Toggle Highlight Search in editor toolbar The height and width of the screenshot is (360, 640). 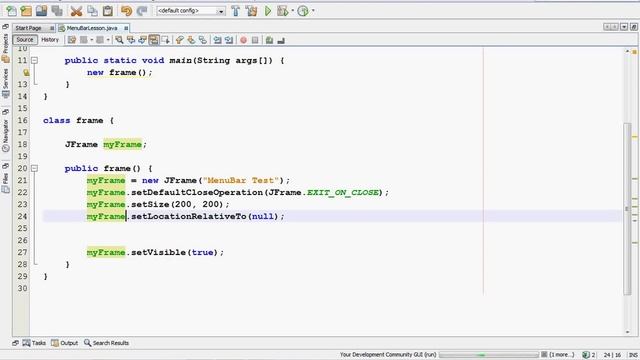coord(154,40)
